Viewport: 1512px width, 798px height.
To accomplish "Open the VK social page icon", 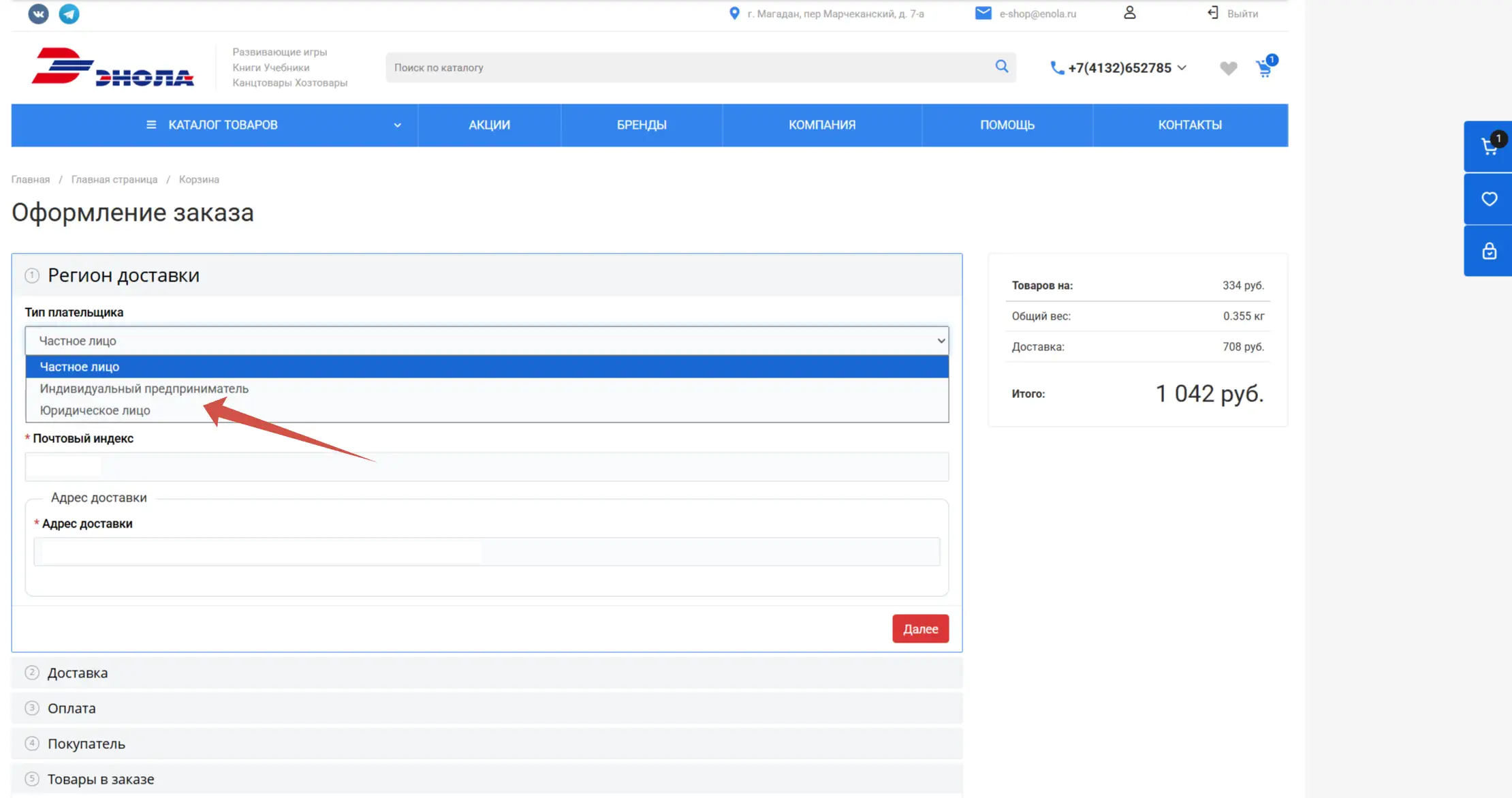I will pyautogui.click(x=38, y=14).
